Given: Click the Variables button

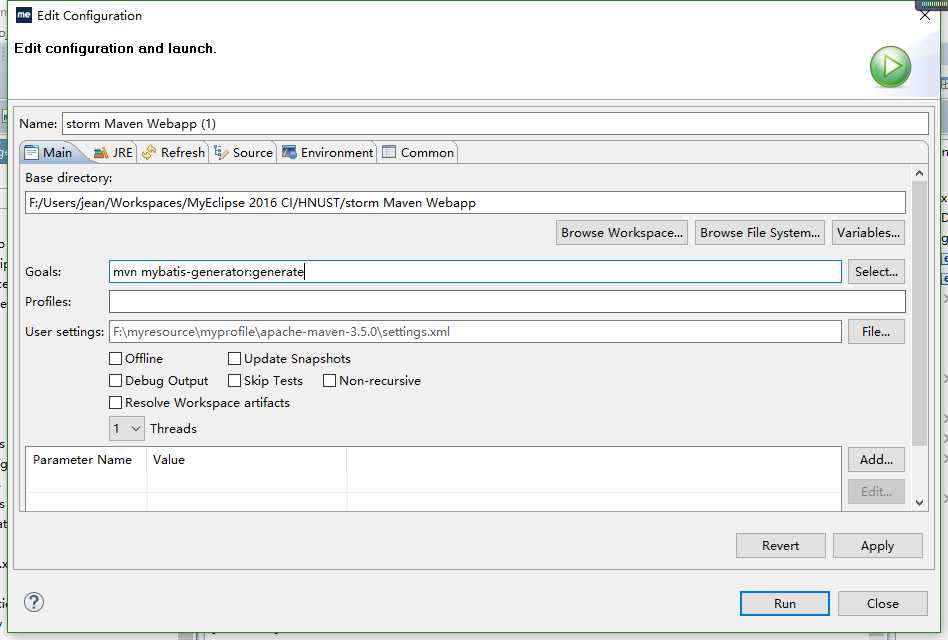Looking at the screenshot, I should (x=868, y=233).
